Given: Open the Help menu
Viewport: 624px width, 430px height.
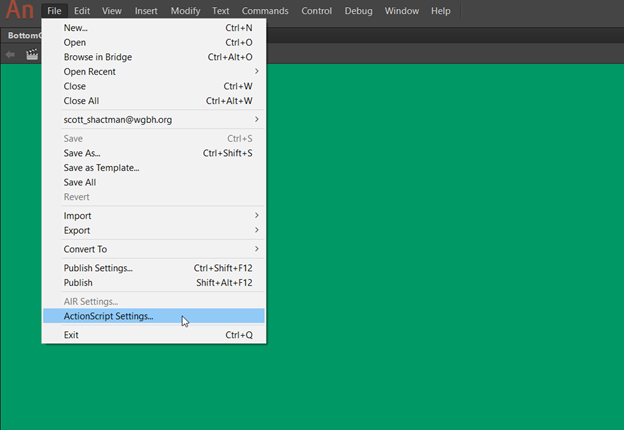Looking at the screenshot, I should coord(441,11).
